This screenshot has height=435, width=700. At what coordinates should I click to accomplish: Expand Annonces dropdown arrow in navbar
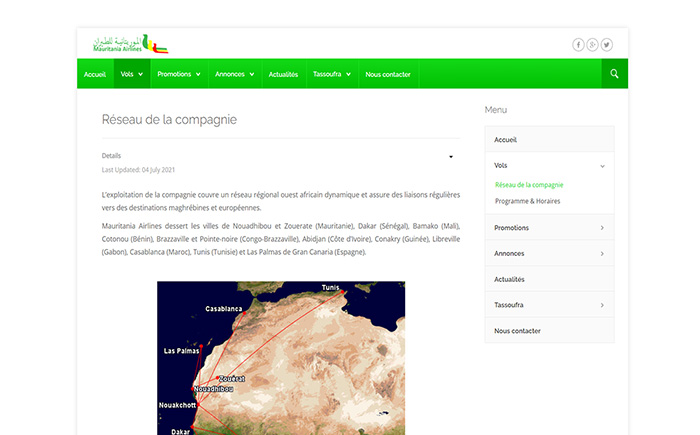pyautogui.click(x=252, y=75)
